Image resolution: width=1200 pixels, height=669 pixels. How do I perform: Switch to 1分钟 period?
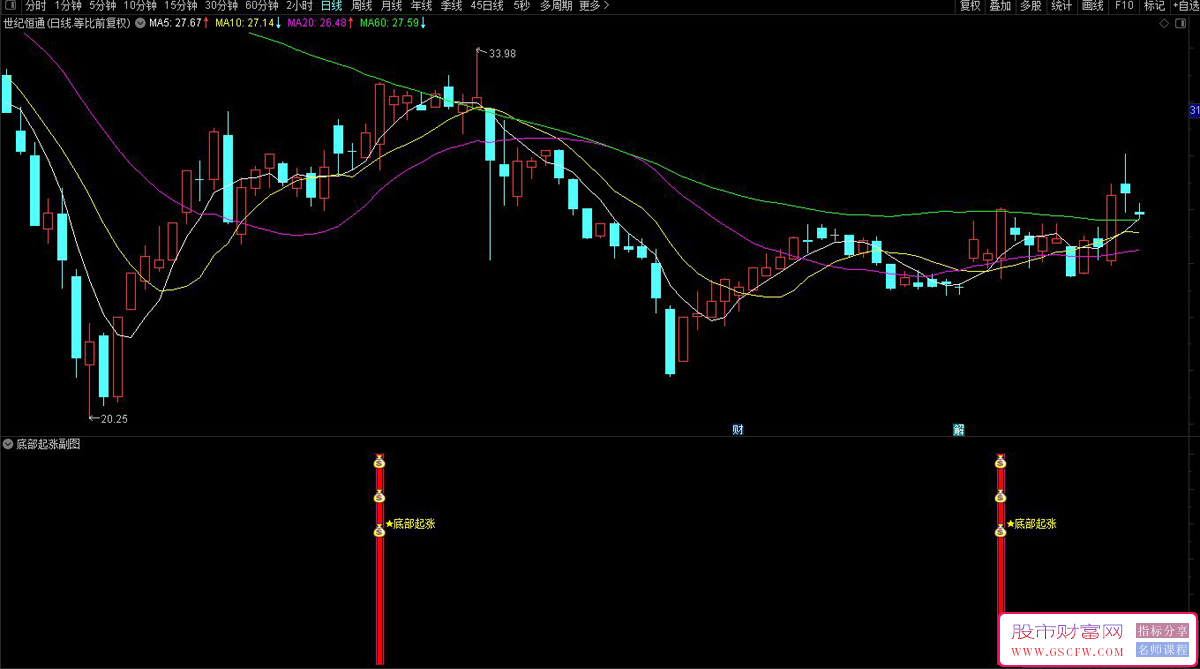click(68, 6)
